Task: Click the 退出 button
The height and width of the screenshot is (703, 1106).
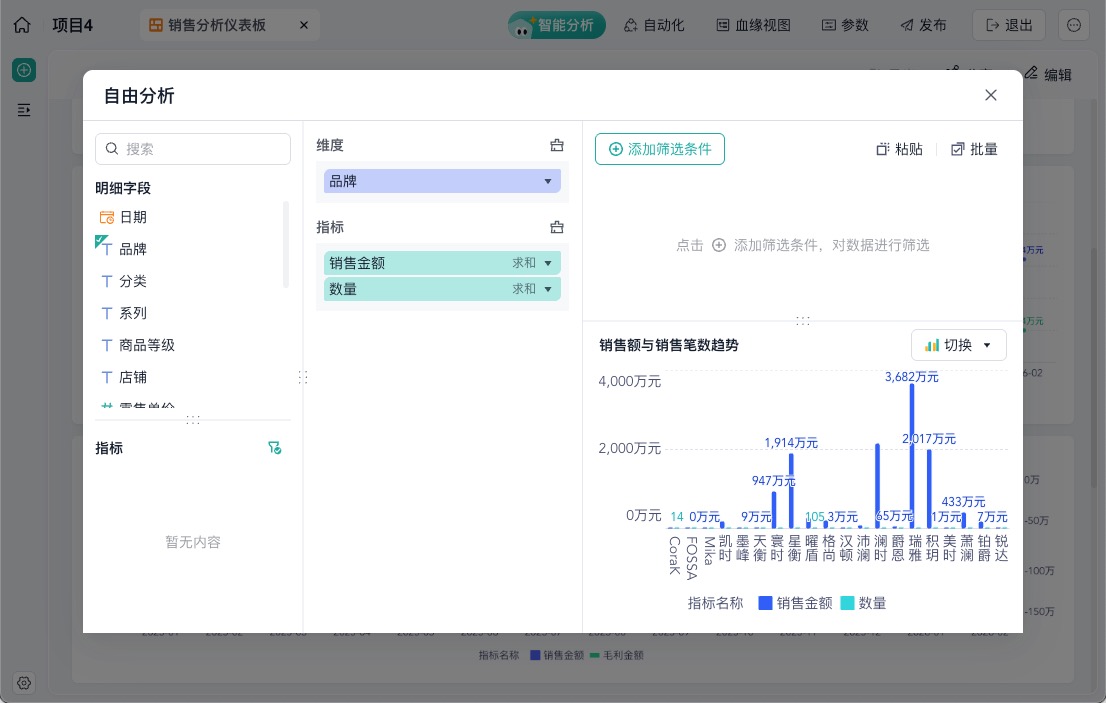Action: coord(1009,25)
